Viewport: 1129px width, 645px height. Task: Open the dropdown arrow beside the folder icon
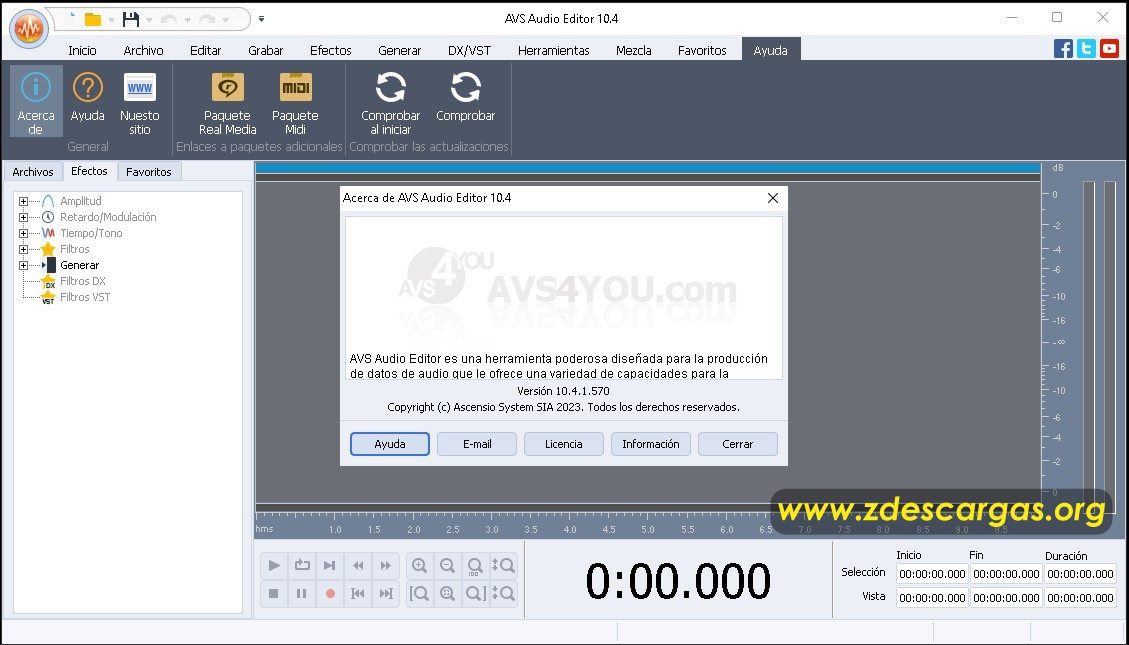[112, 20]
